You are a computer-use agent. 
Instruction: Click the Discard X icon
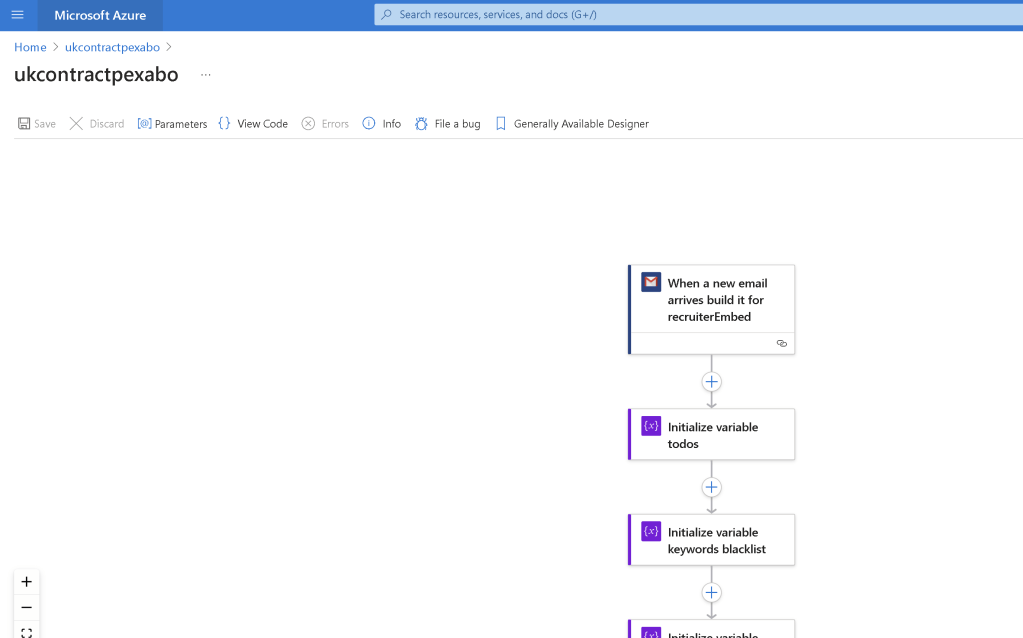(76, 123)
